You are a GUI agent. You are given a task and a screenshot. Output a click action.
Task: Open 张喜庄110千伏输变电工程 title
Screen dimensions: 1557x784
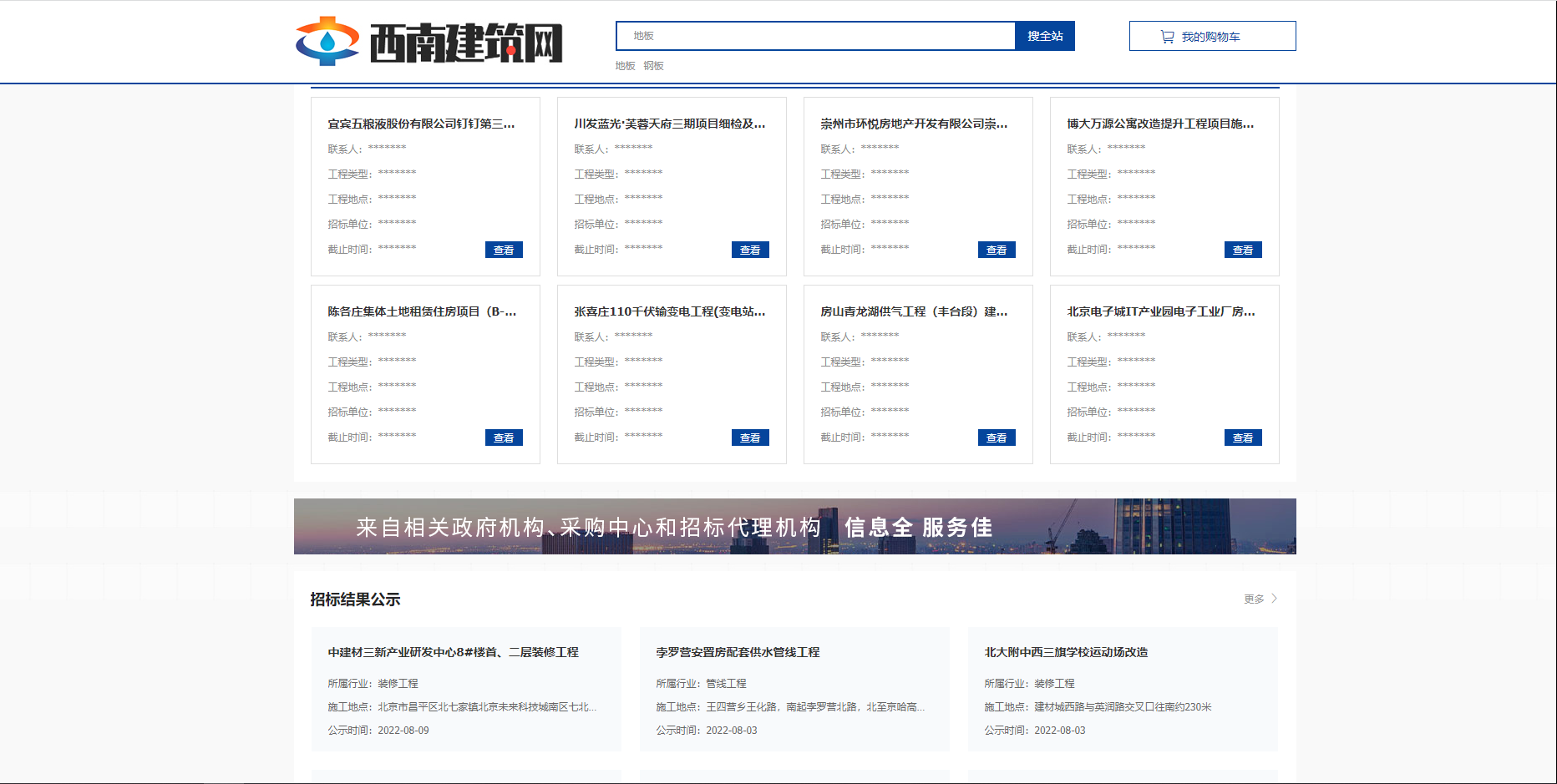(669, 311)
